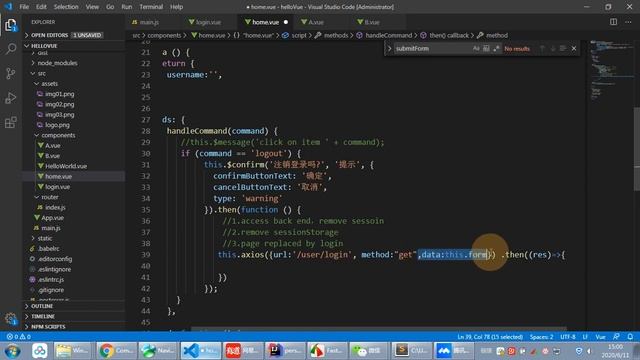Open the View menu
The width and height of the screenshot is (640, 360).
(x=92, y=7)
